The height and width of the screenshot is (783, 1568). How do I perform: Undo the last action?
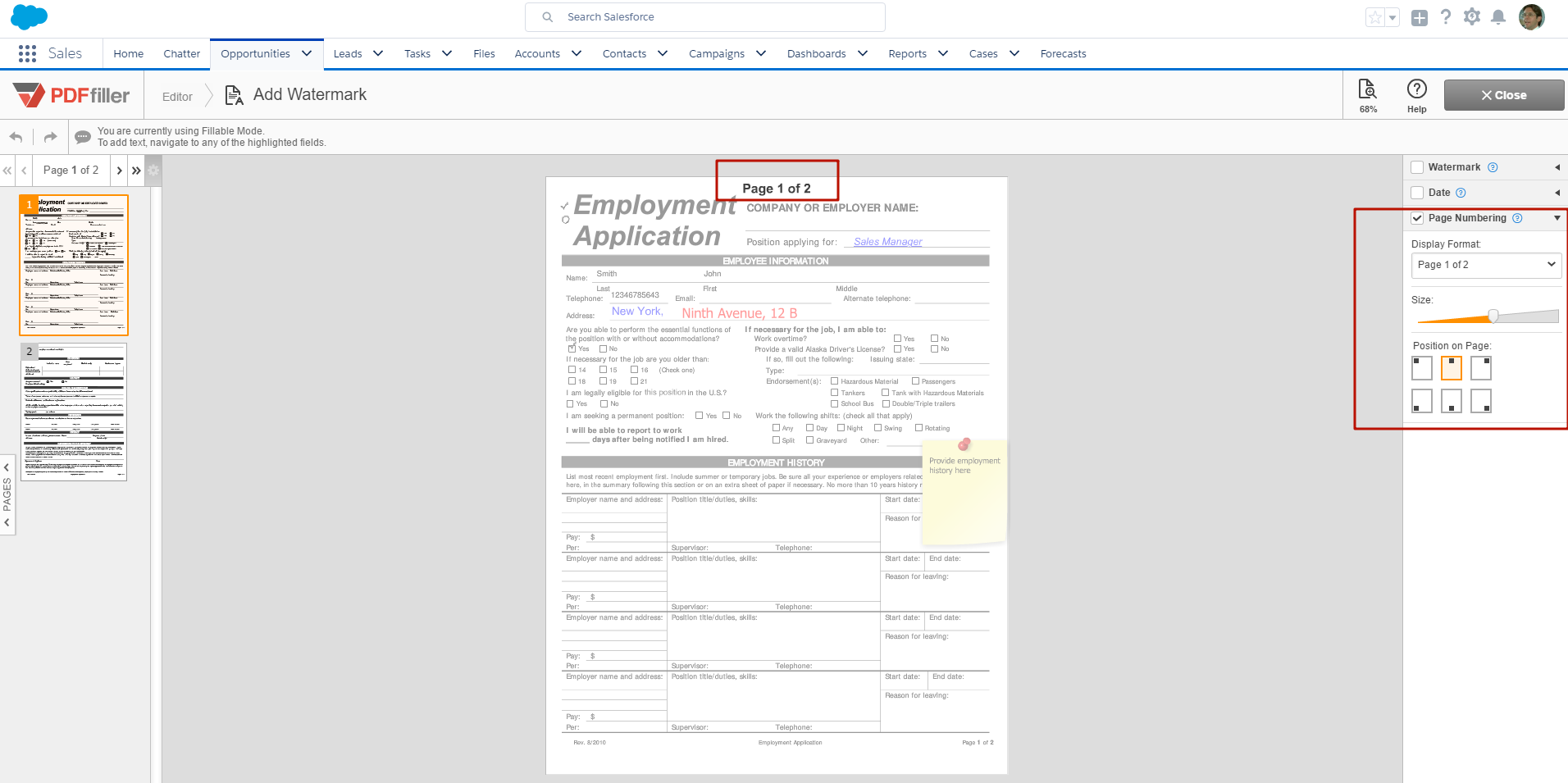[x=16, y=137]
